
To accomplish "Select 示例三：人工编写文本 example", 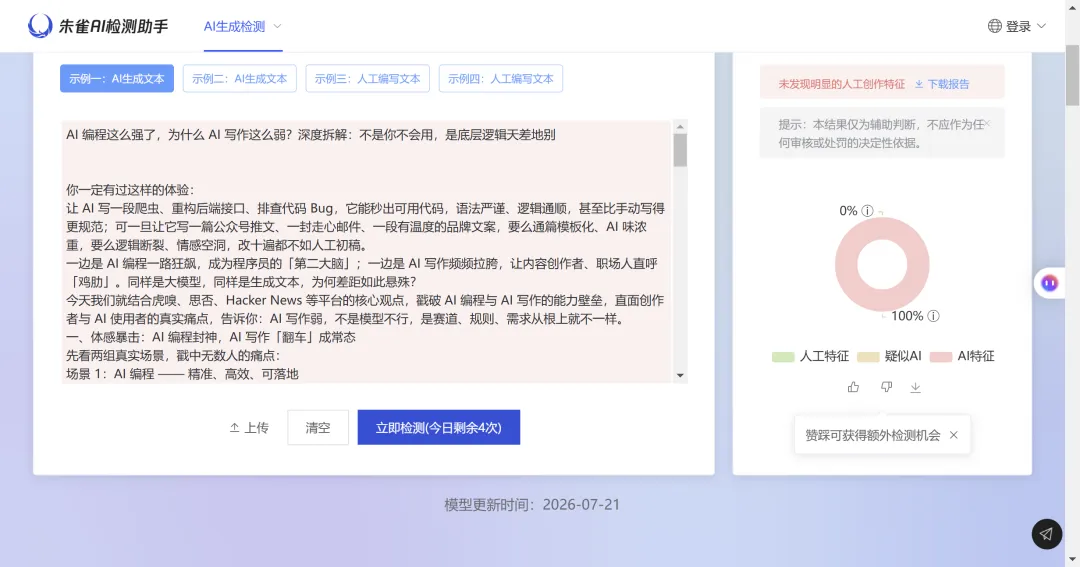I will pyautogui.click(x=368, y=79).
